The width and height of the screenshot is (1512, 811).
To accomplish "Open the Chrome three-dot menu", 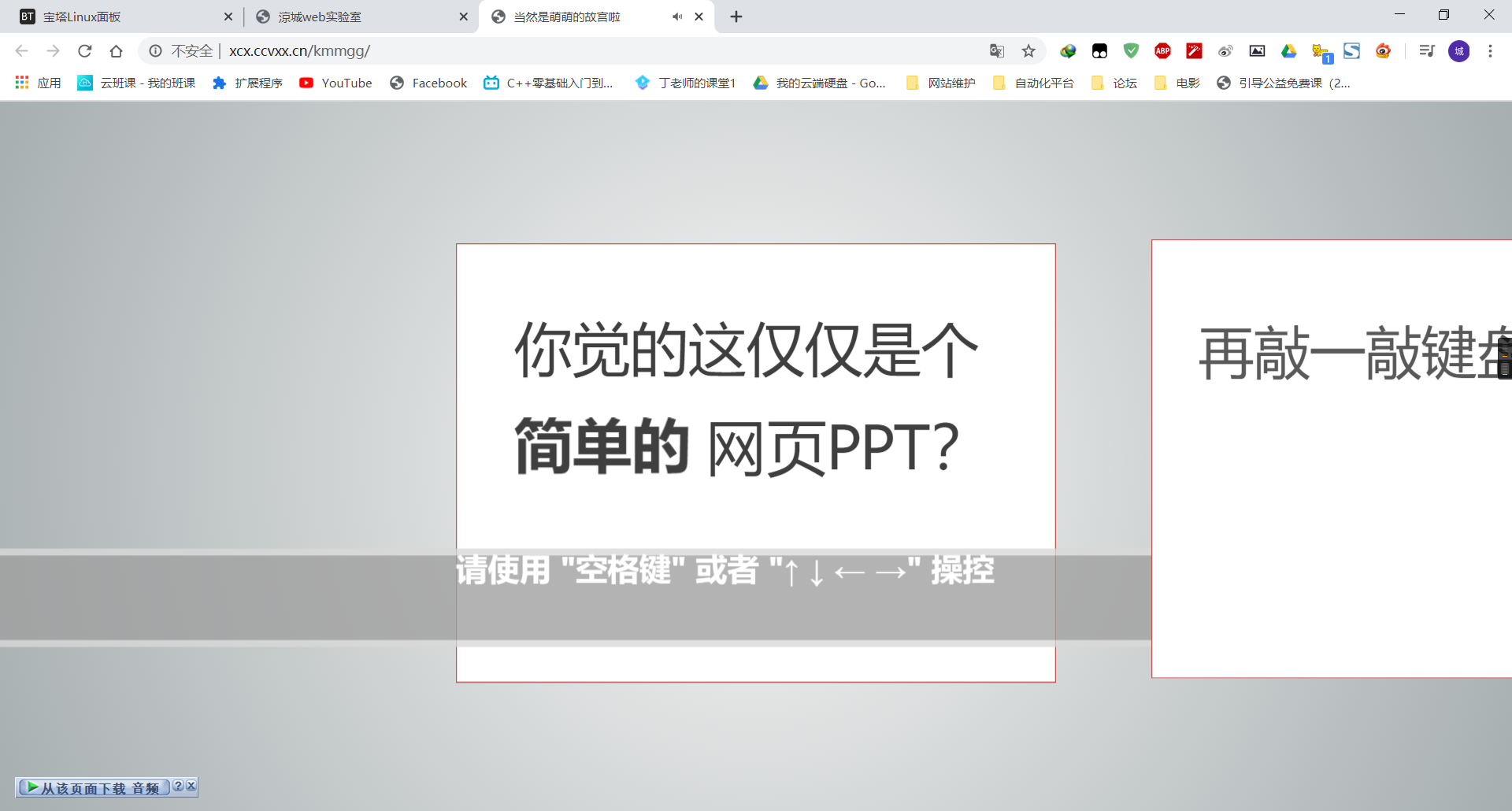I will click(1490, 51).
